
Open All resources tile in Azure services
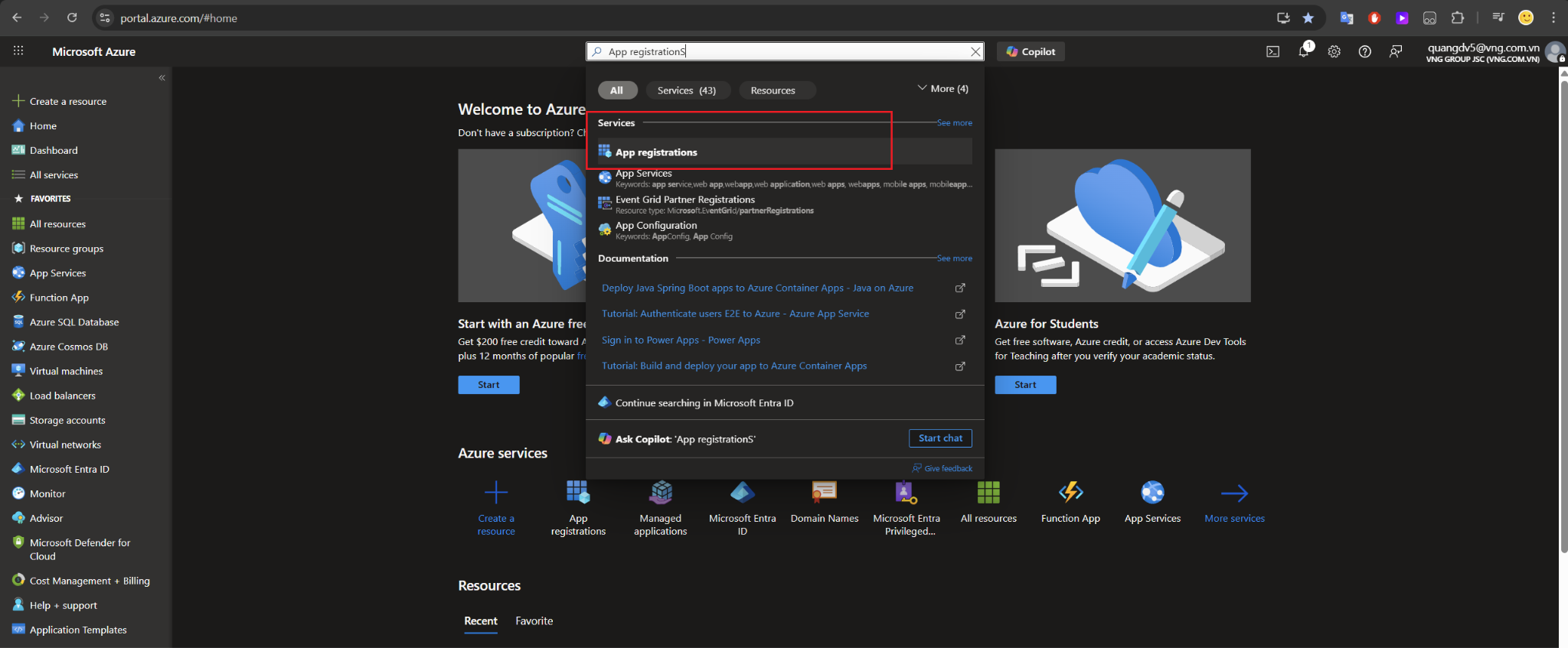point(988,503)
